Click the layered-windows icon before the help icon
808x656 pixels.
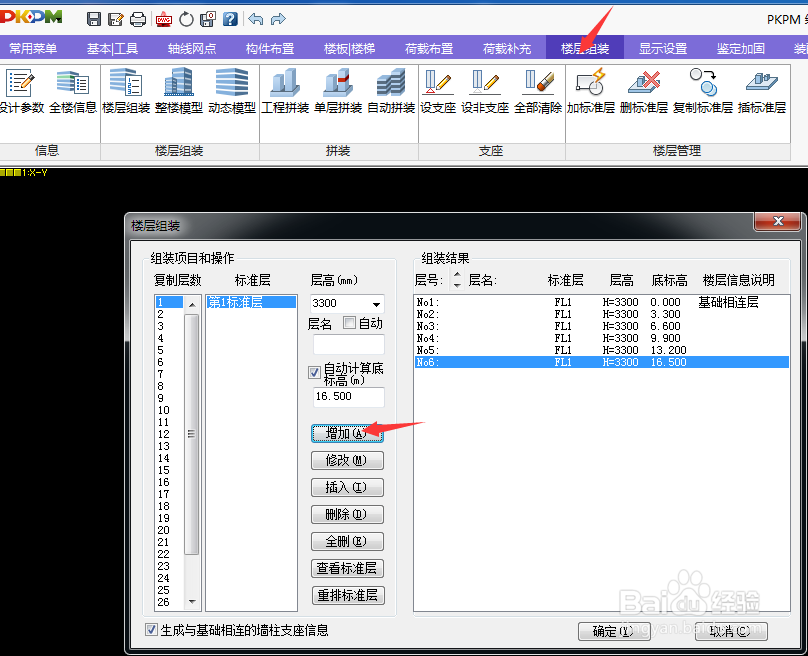(208, 20)
